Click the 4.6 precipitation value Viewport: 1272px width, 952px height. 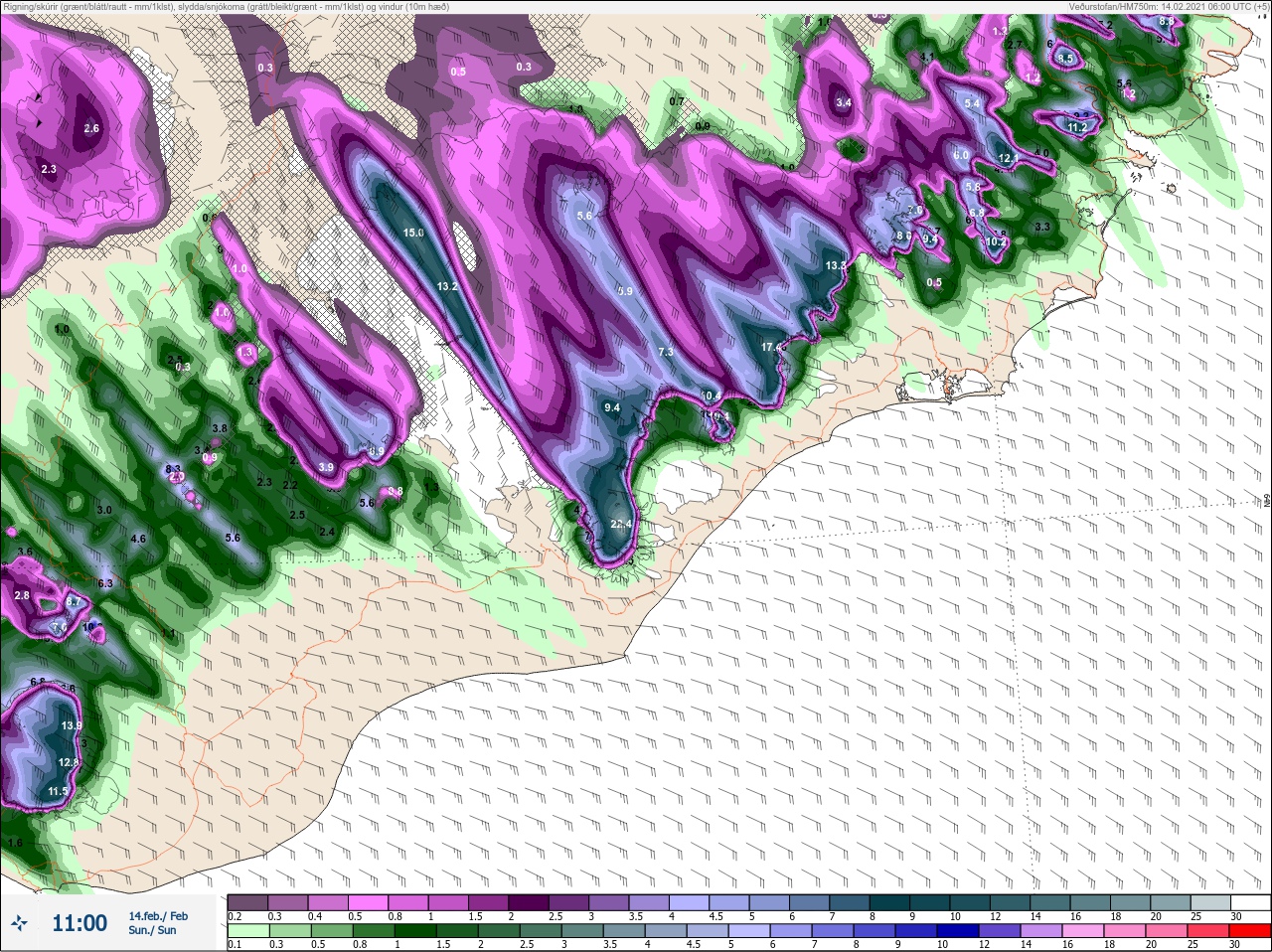click(138, 539)
